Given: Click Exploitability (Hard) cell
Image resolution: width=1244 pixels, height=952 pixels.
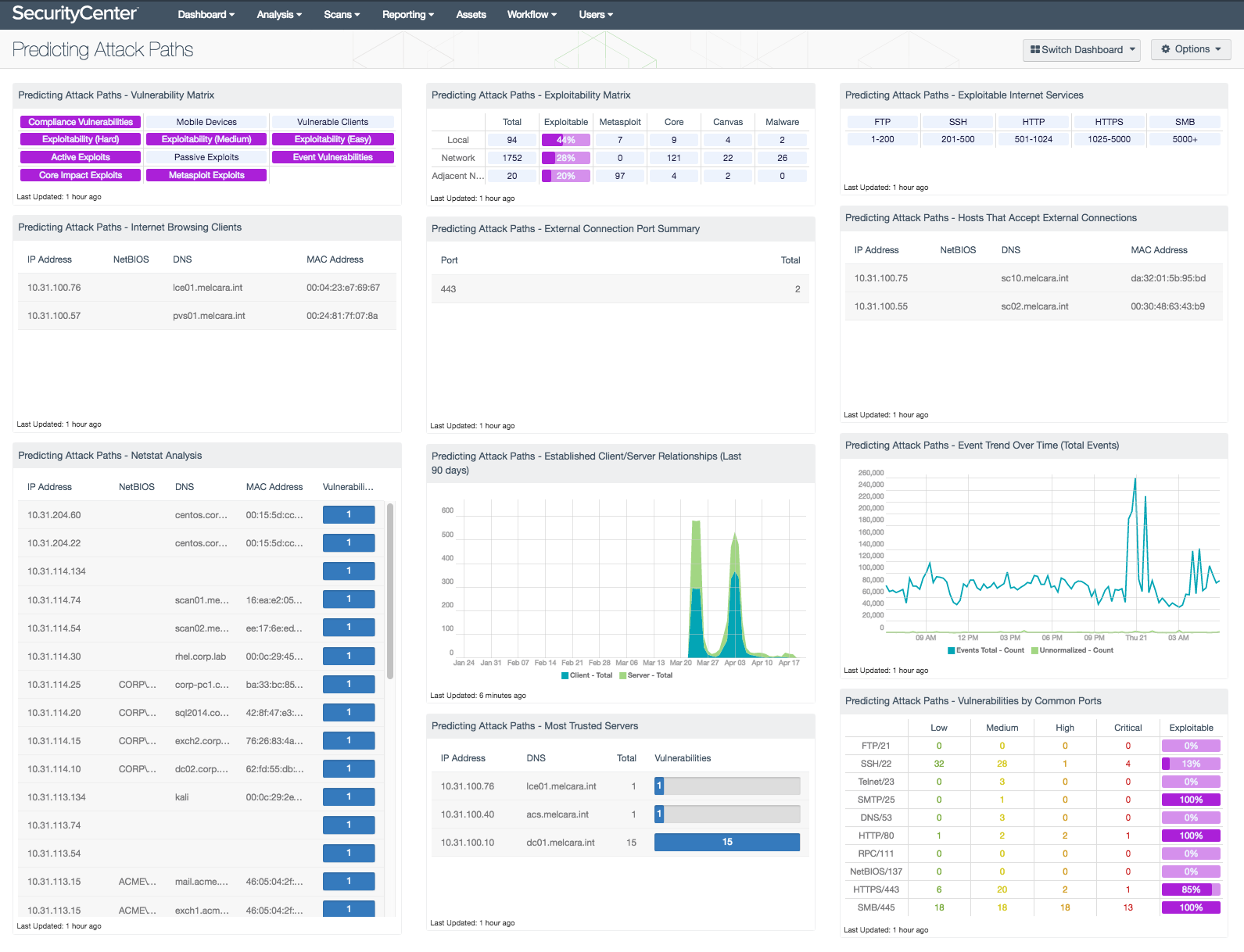Looking at the screenshot, I should [81, 139].
